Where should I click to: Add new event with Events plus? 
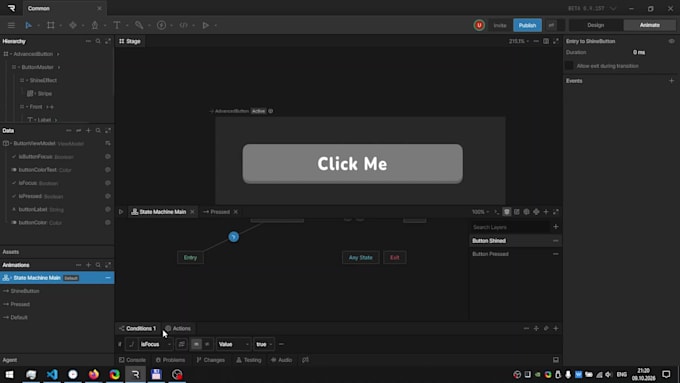click(671, 81)
